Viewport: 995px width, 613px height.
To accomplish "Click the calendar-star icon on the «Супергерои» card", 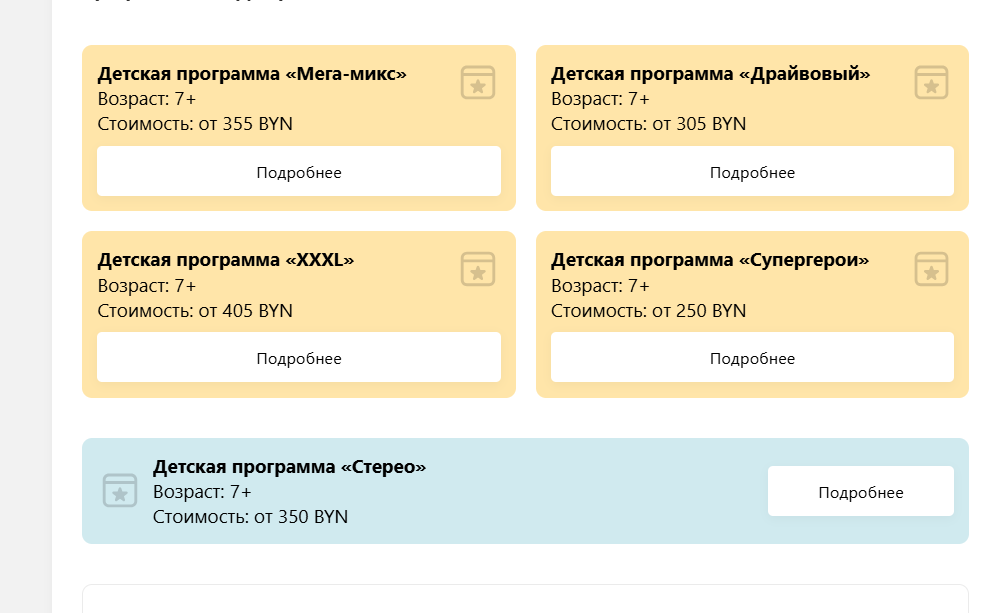I will point(931,268).
